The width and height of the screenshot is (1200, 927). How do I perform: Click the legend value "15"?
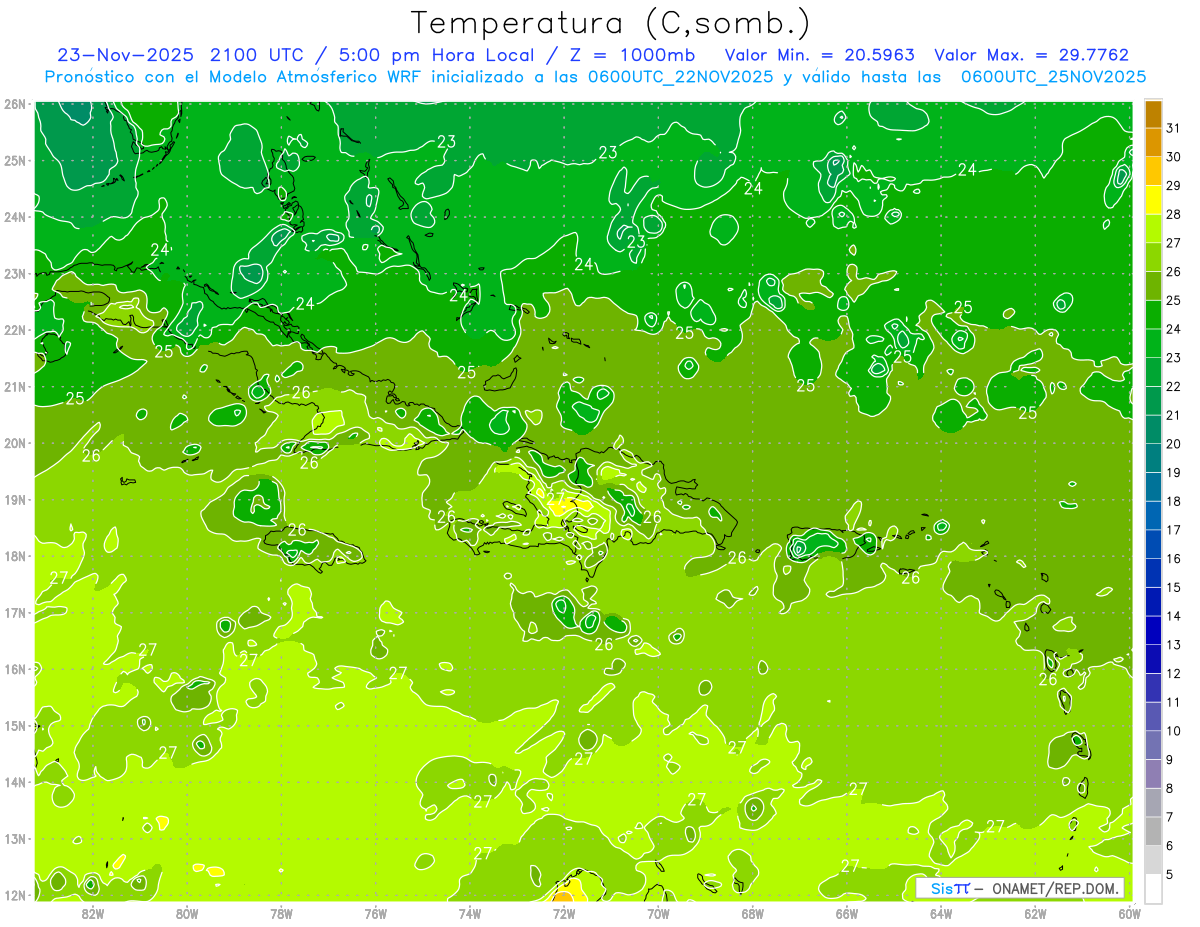point(1174,588)
